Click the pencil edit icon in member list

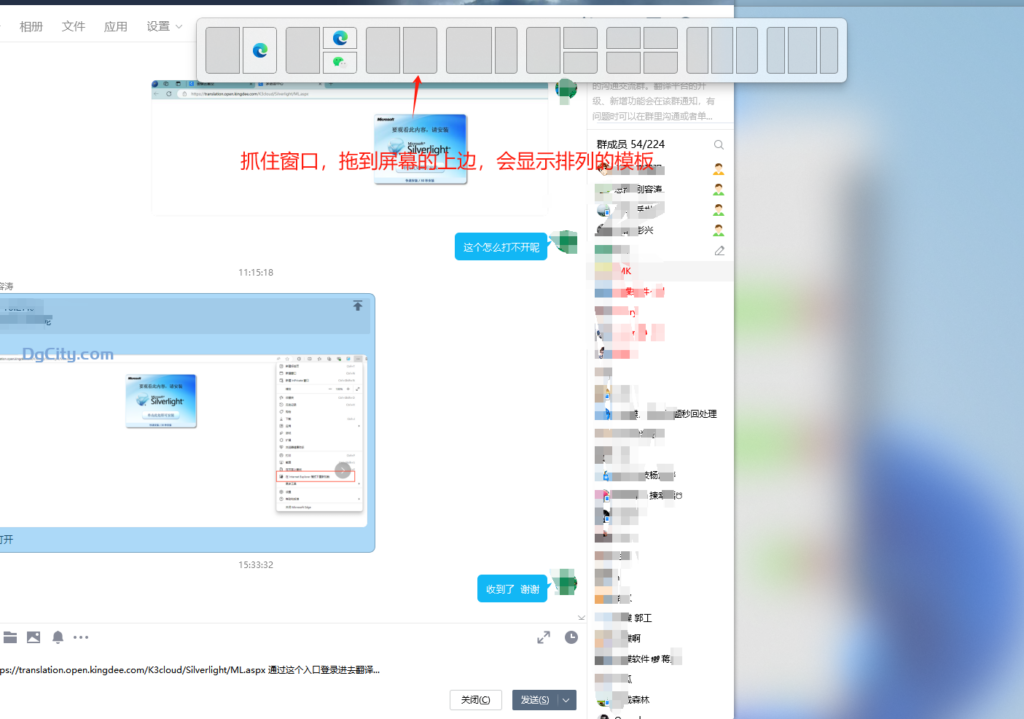(719, 251)
